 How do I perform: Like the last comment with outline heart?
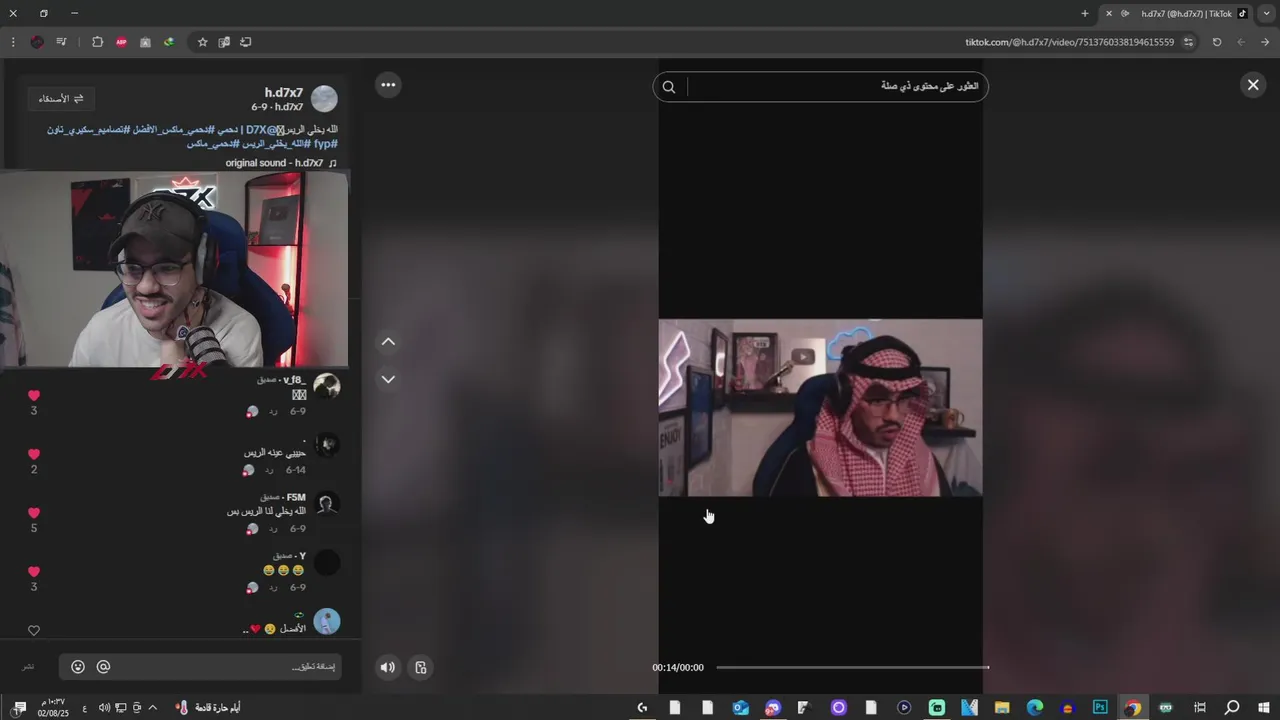coord(34,631)
